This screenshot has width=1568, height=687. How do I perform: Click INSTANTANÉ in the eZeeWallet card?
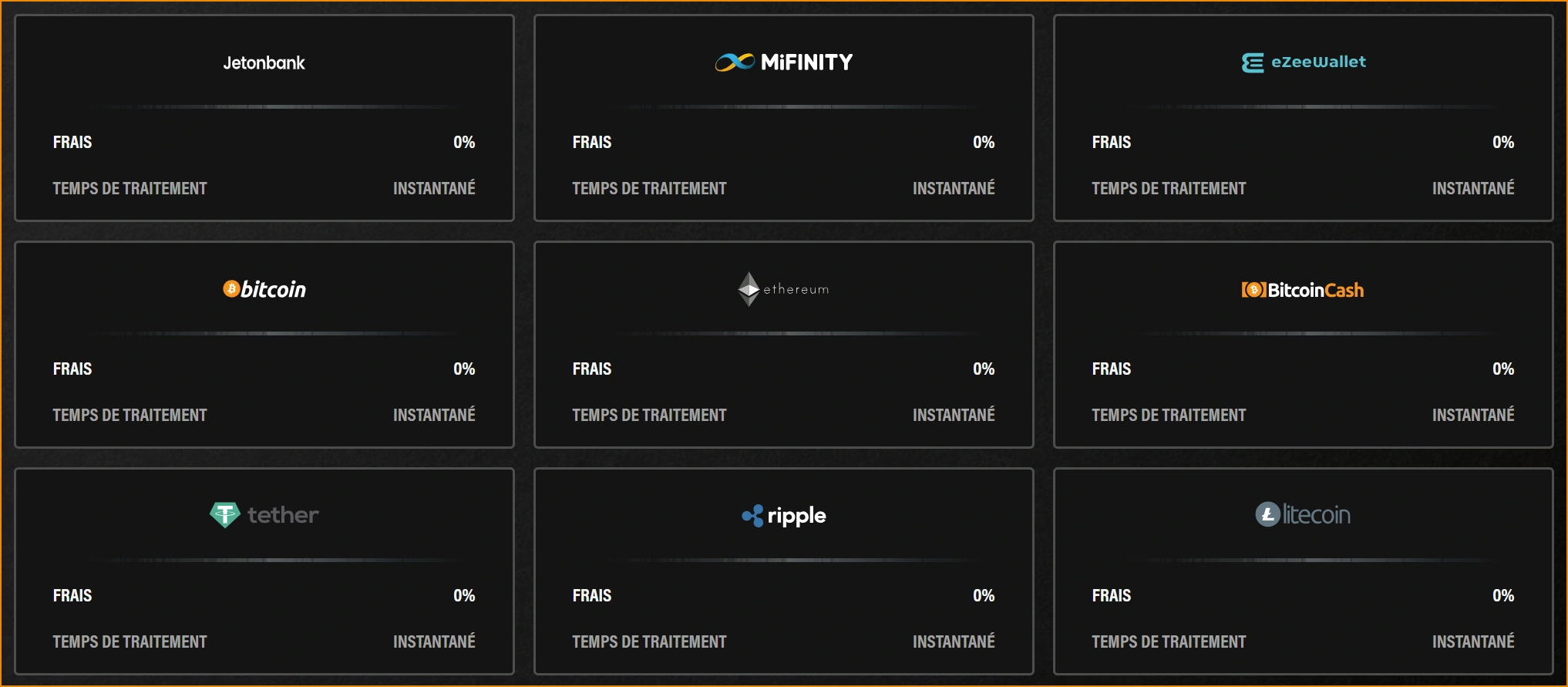click(1472, 188)
